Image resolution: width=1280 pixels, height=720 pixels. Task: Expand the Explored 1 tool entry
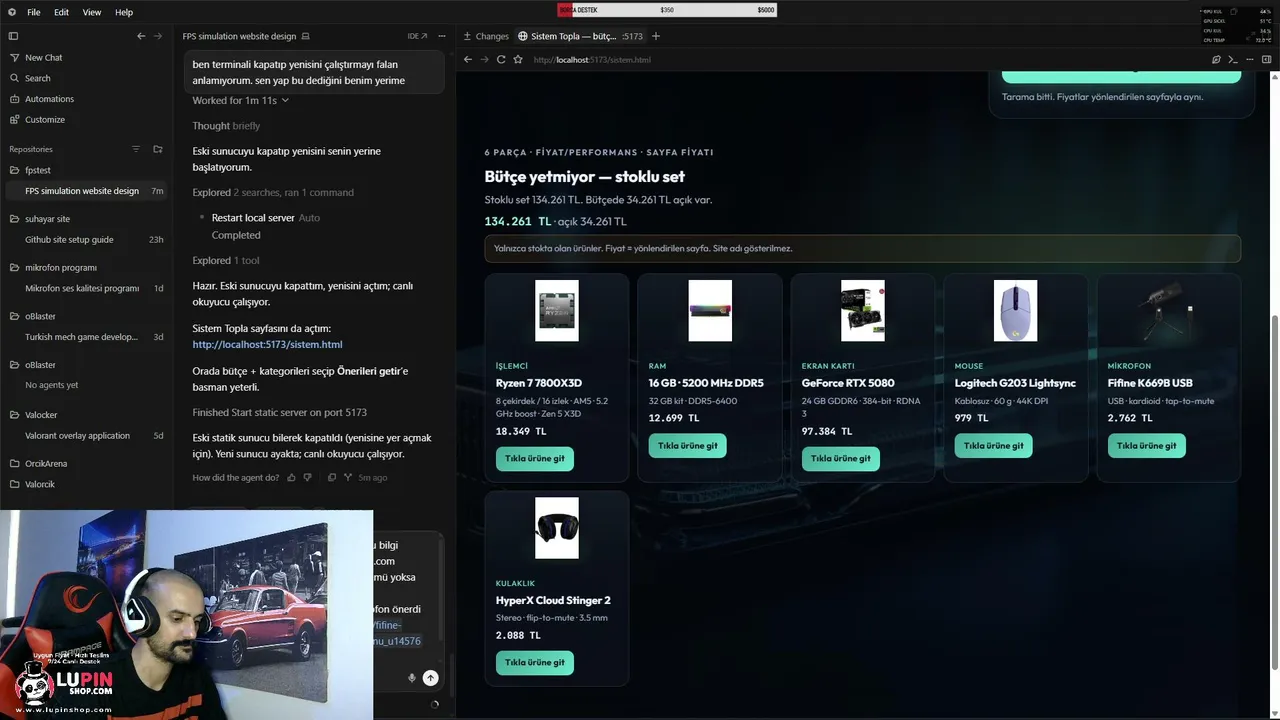point(226,260)
